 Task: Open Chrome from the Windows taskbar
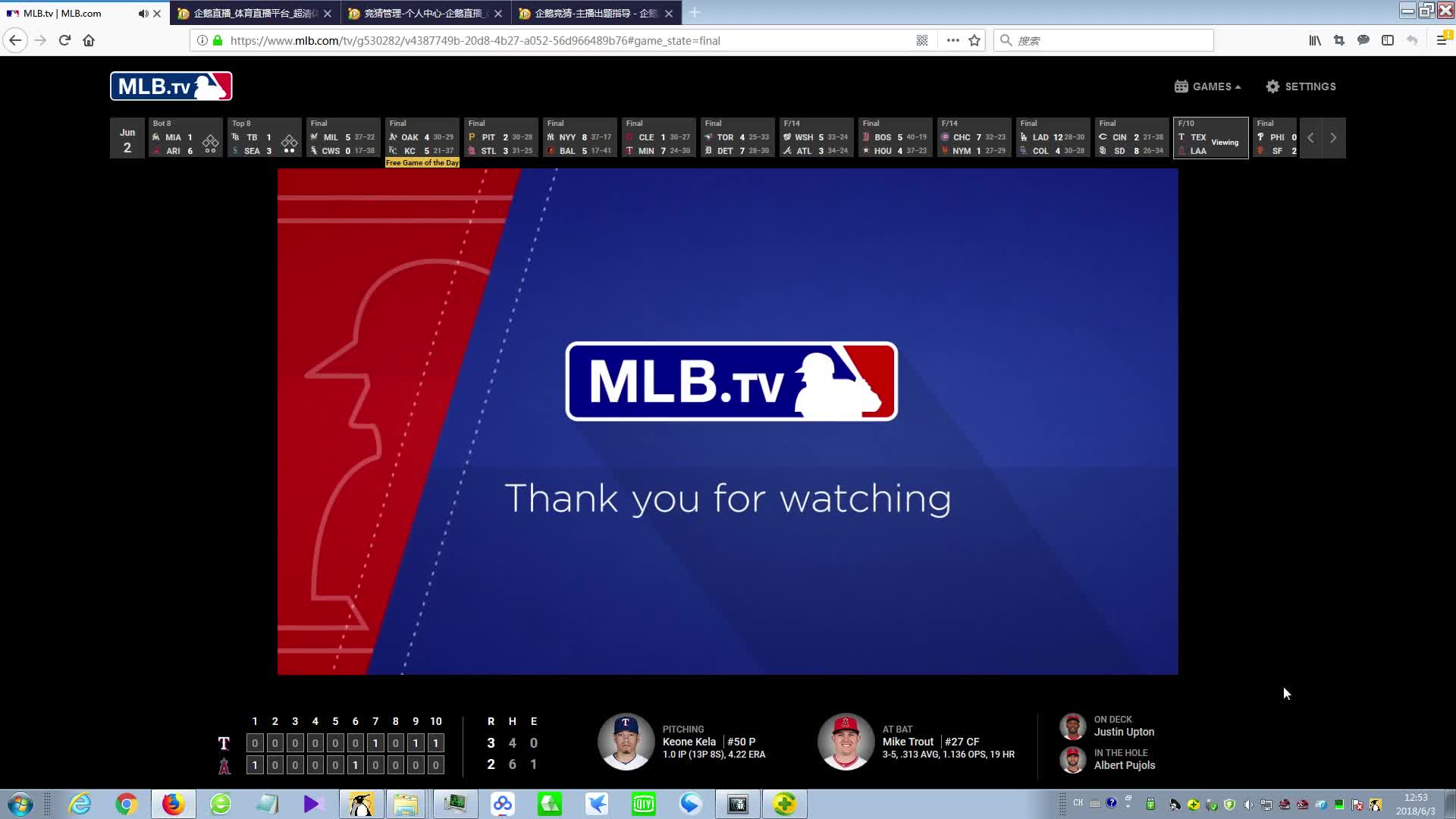tap(126, 804)
